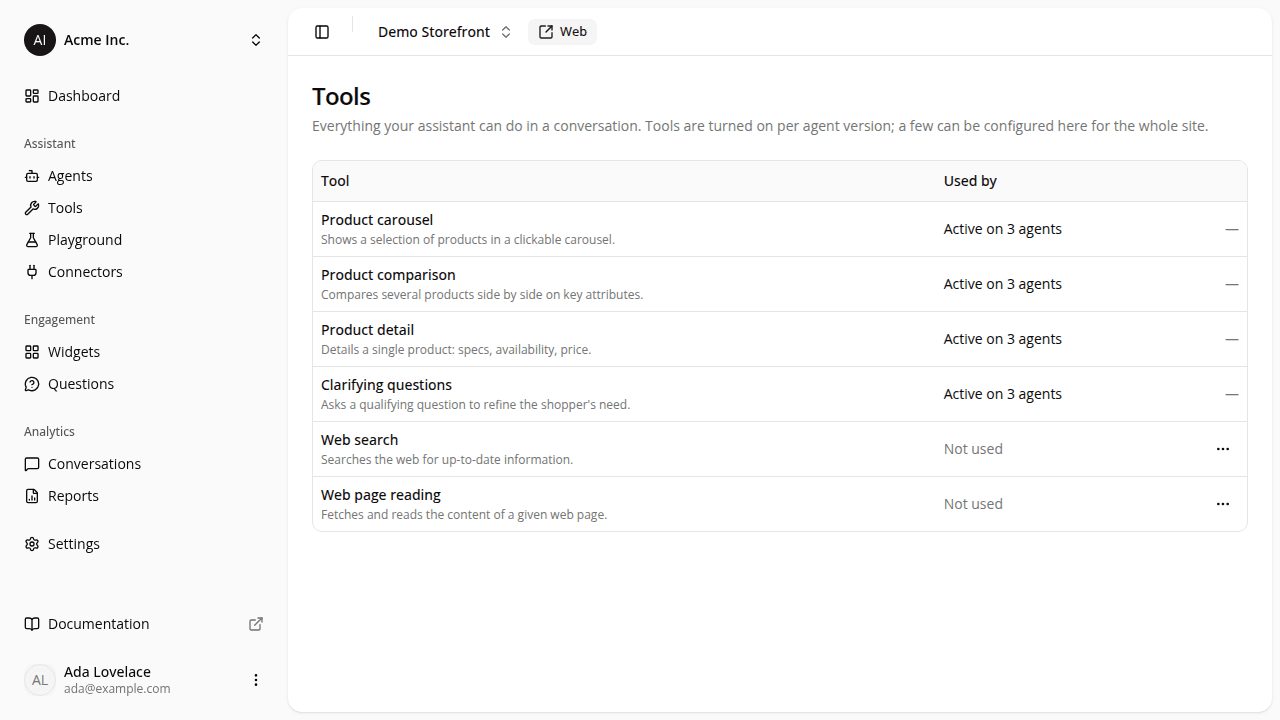Click the Dashboard grid icon
The height and width of the screenshot is (720, 1280).
click(32, 96)
